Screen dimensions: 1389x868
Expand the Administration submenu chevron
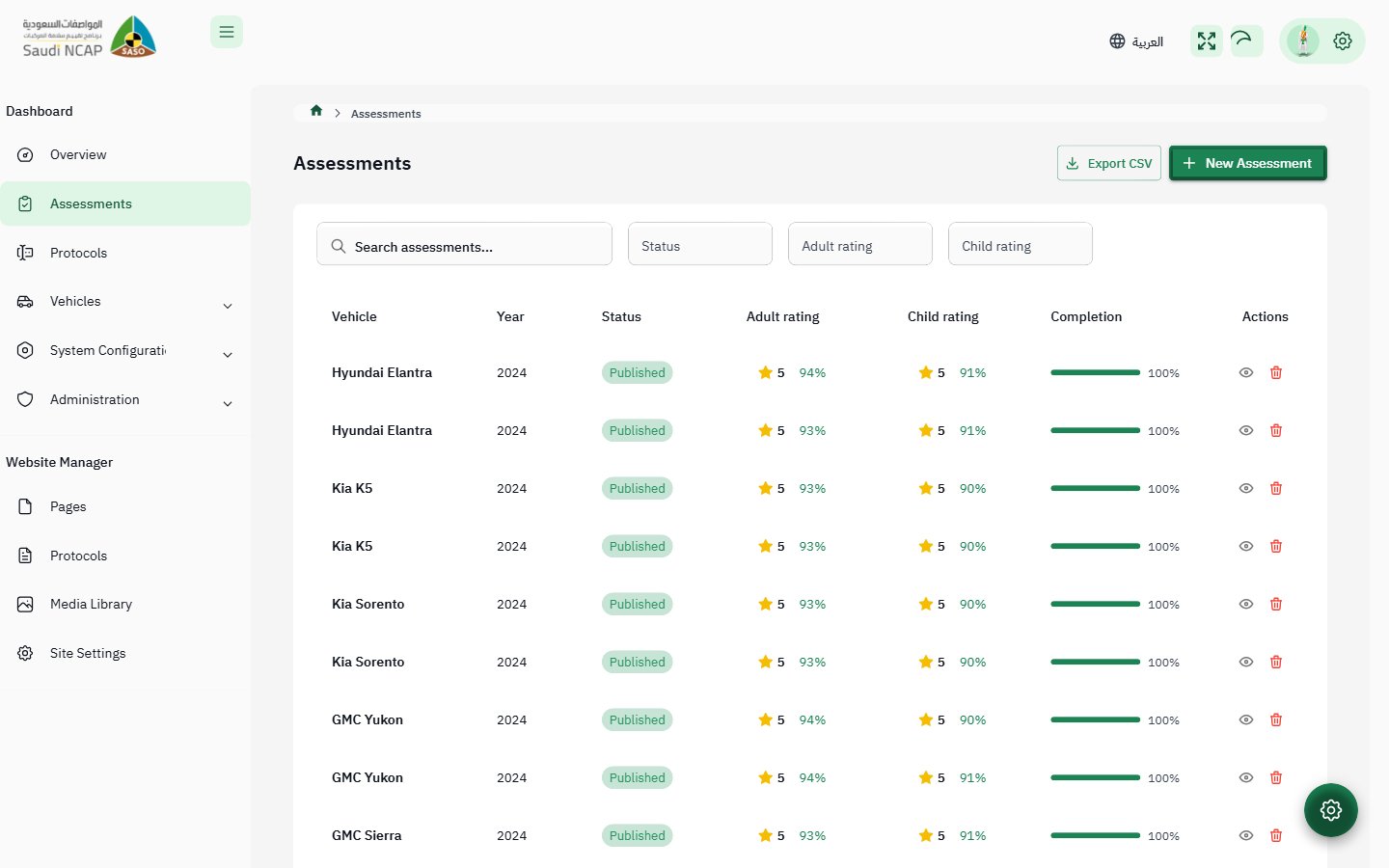tap(228, 403)
